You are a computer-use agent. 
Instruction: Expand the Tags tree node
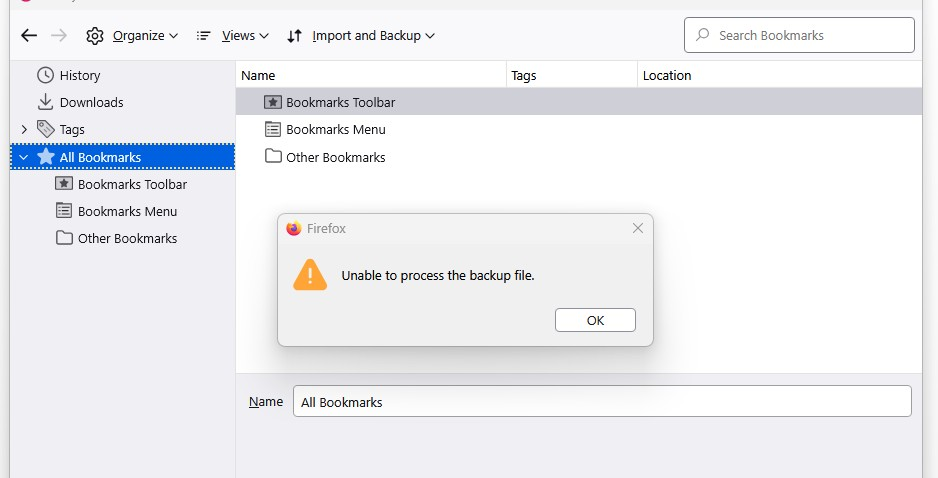click(x=24, y=129)
